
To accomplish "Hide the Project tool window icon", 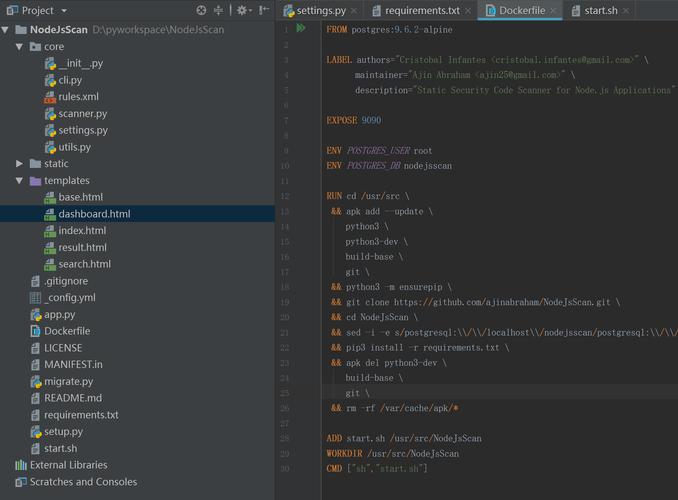I will [x=264, y=10].
